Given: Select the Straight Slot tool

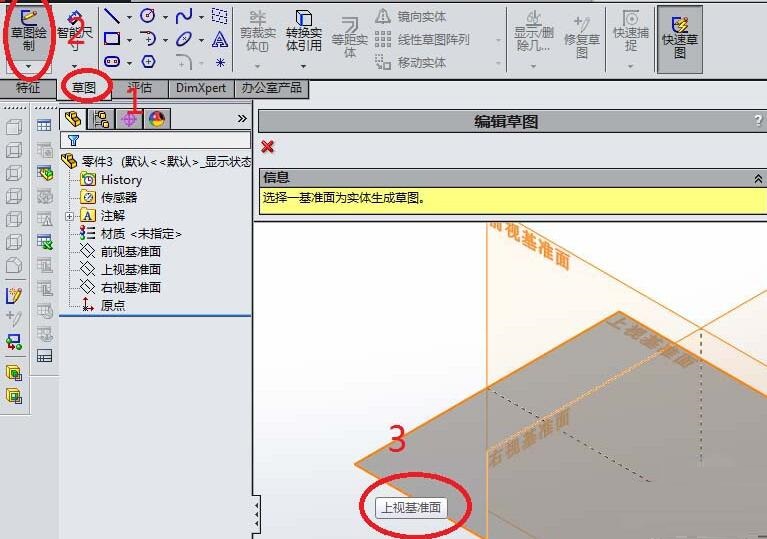Looking at the screenshot, I should click(113, 62).
